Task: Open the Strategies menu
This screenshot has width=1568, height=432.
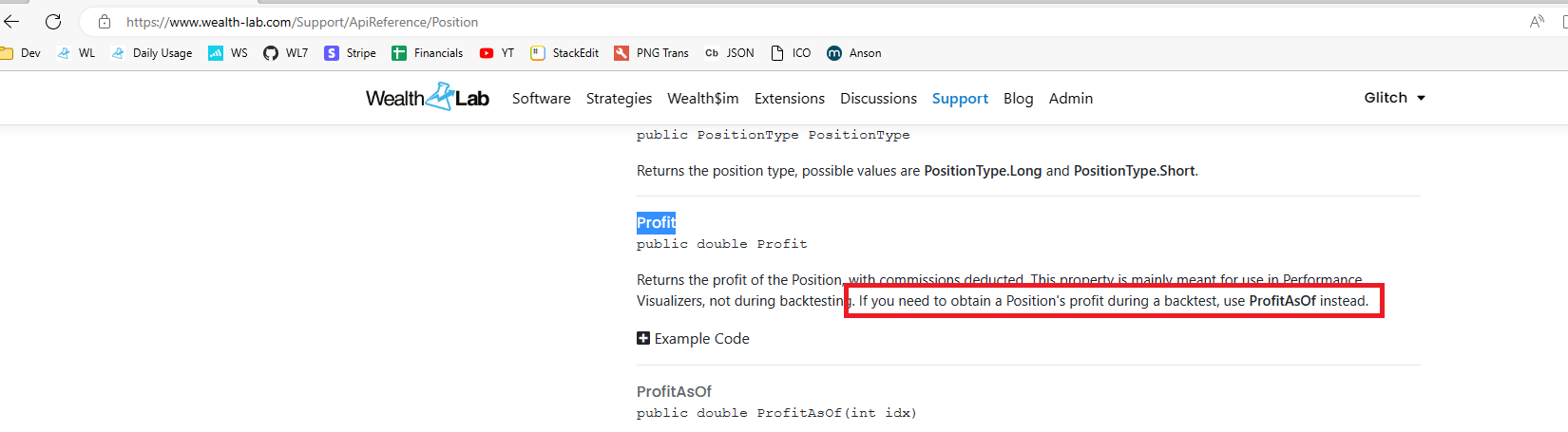Action: coord(619,99)
